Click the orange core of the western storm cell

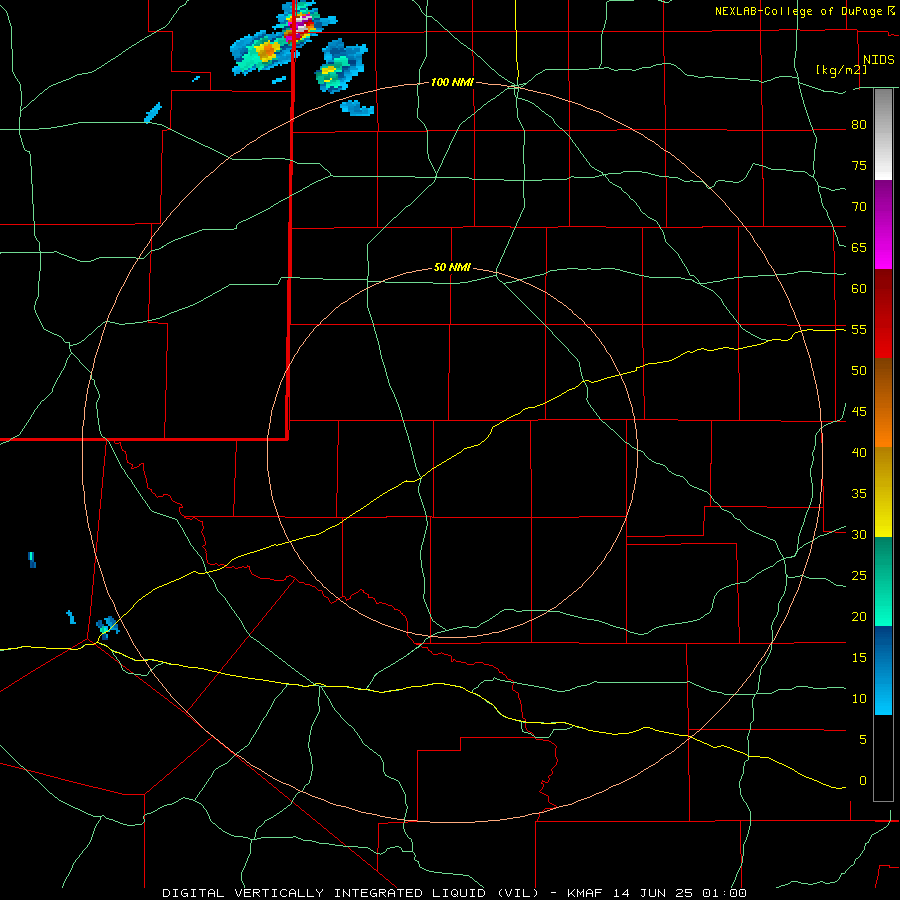[x=266, y=52]
